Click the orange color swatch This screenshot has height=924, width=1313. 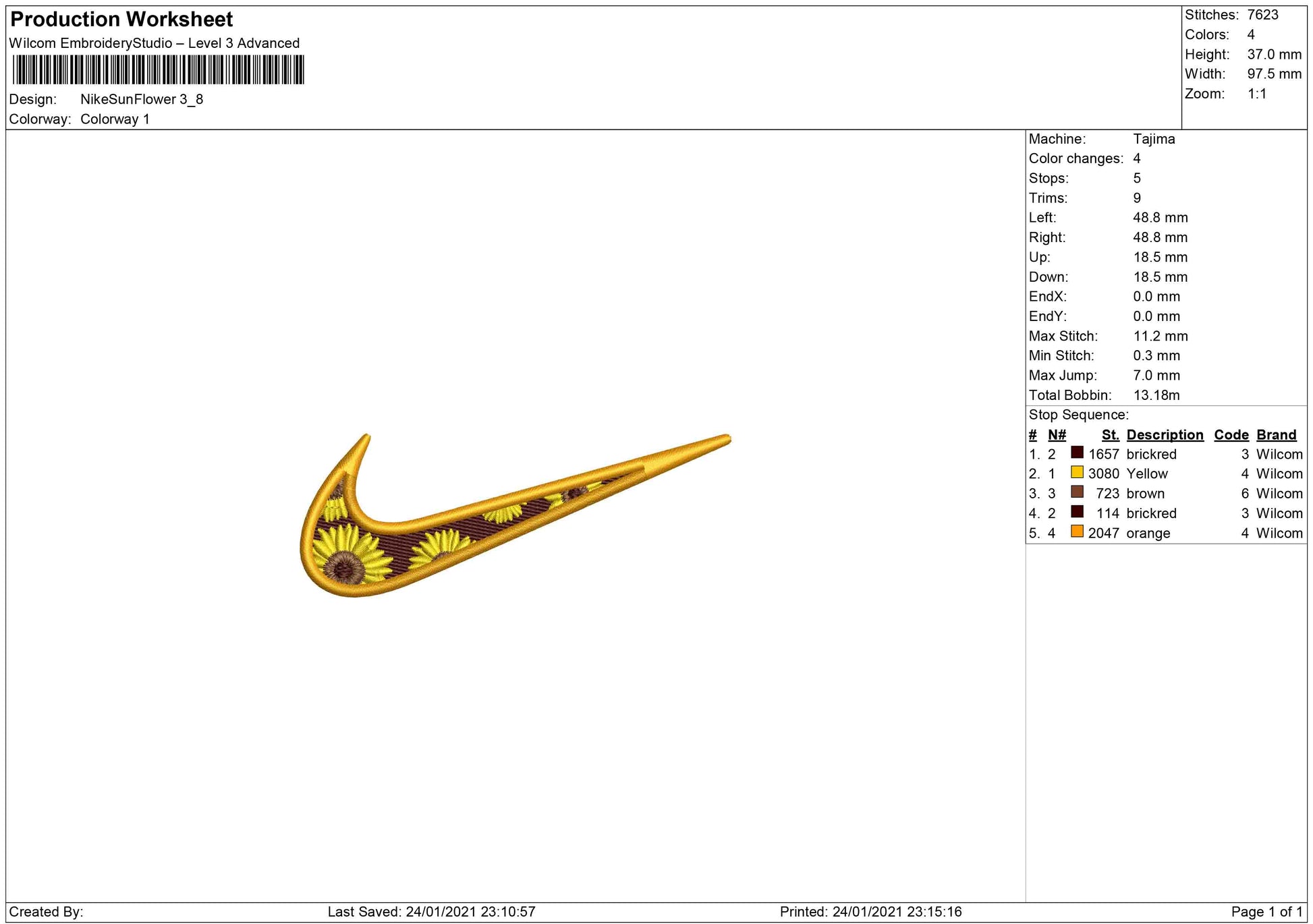[x=1077, y=531]
